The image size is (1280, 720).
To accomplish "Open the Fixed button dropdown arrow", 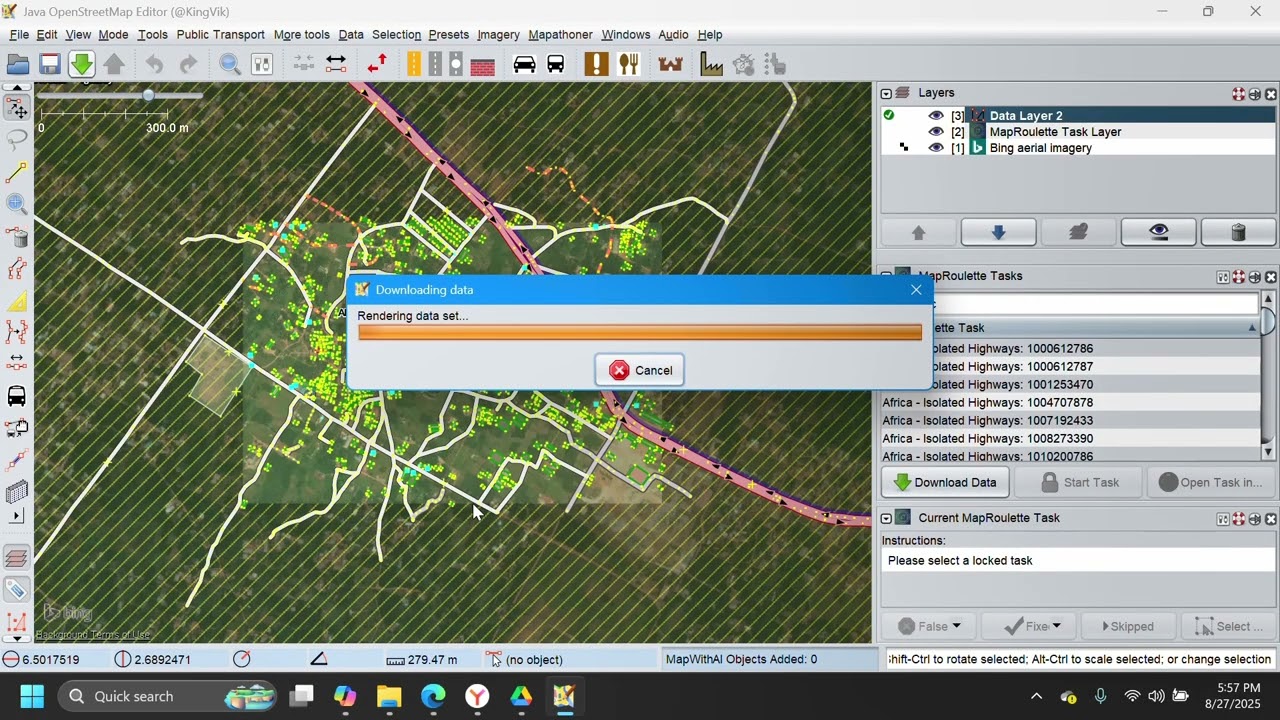I will tap(1057, 626).
